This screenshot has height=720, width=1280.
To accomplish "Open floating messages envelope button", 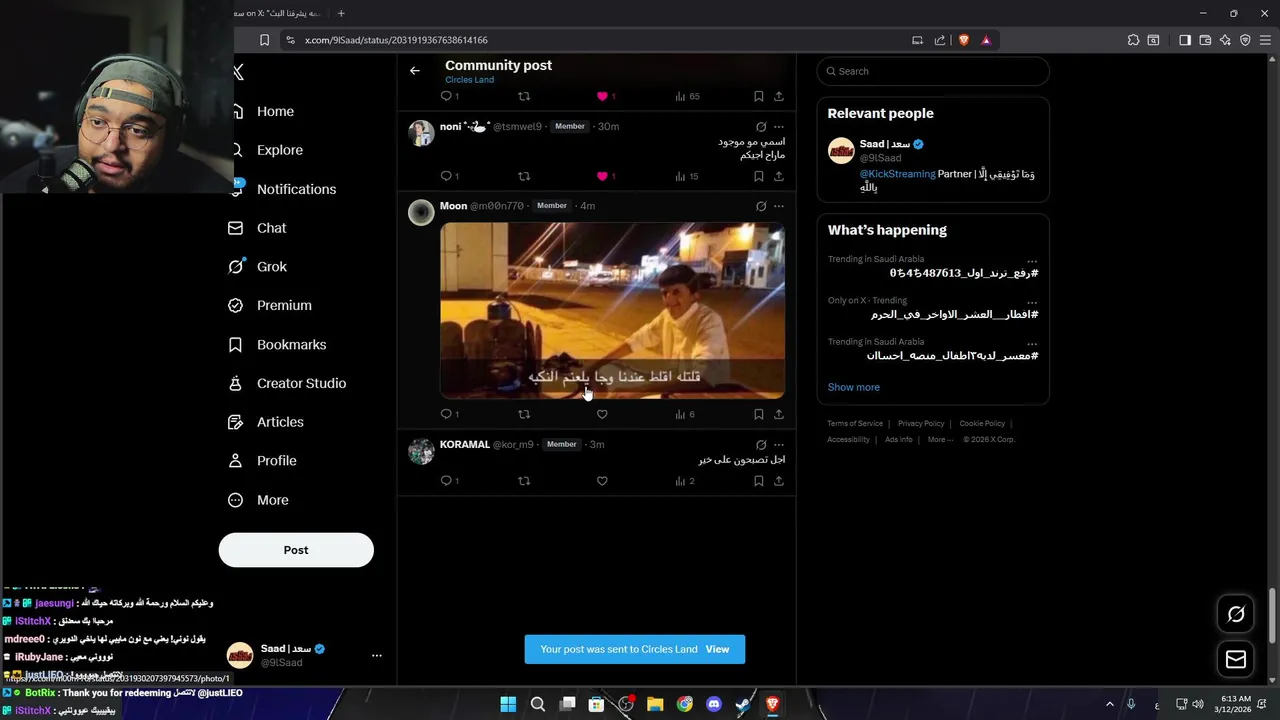I will pos(1236,659).
